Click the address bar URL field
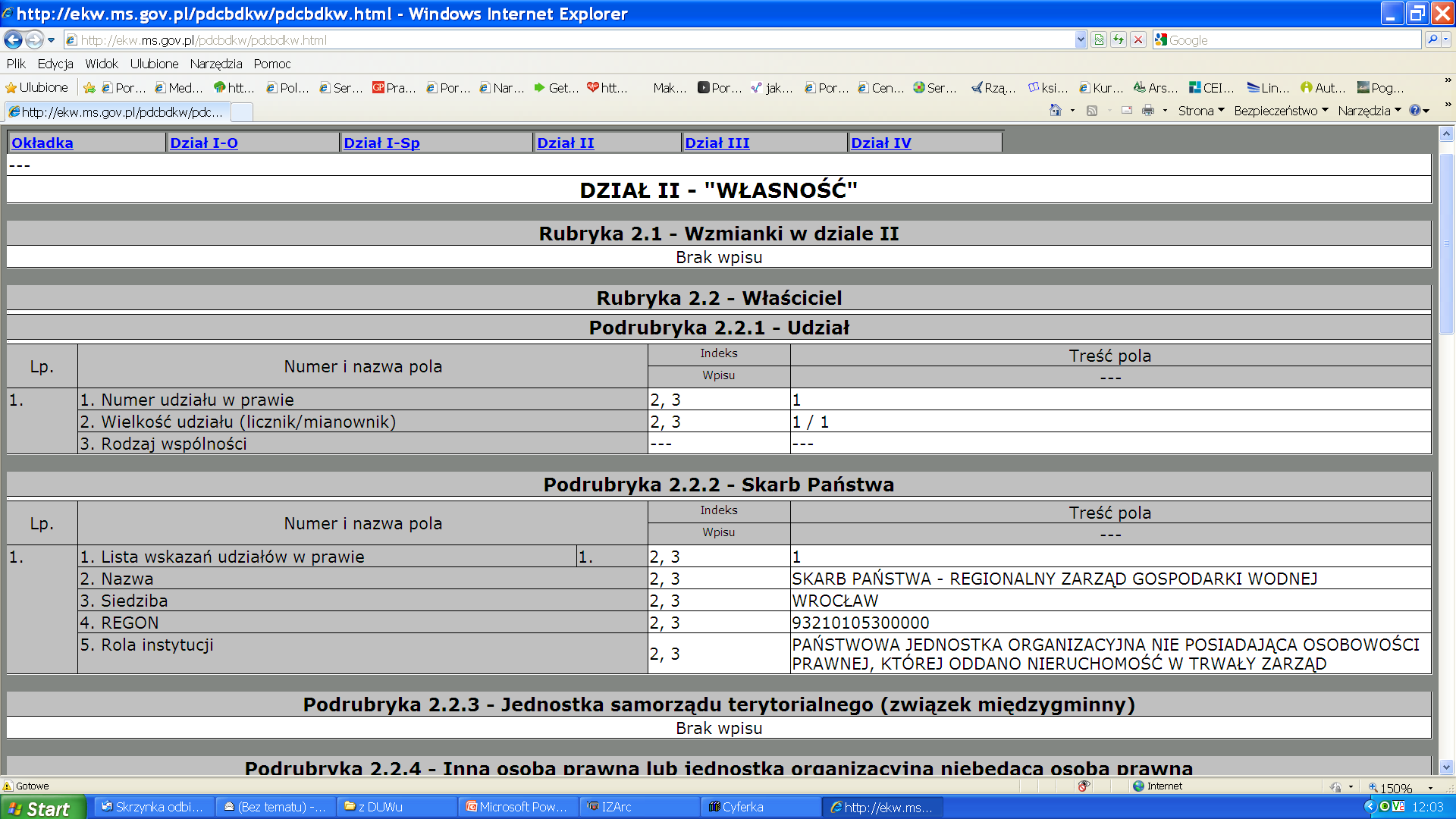 pyautogui.click(x=569, y=40)
